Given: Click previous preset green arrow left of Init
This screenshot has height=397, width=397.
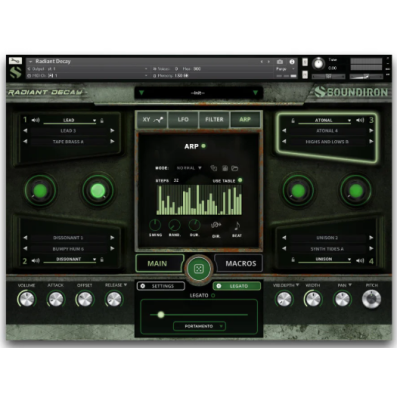Looking at the screenshot, I should point(141,93).
